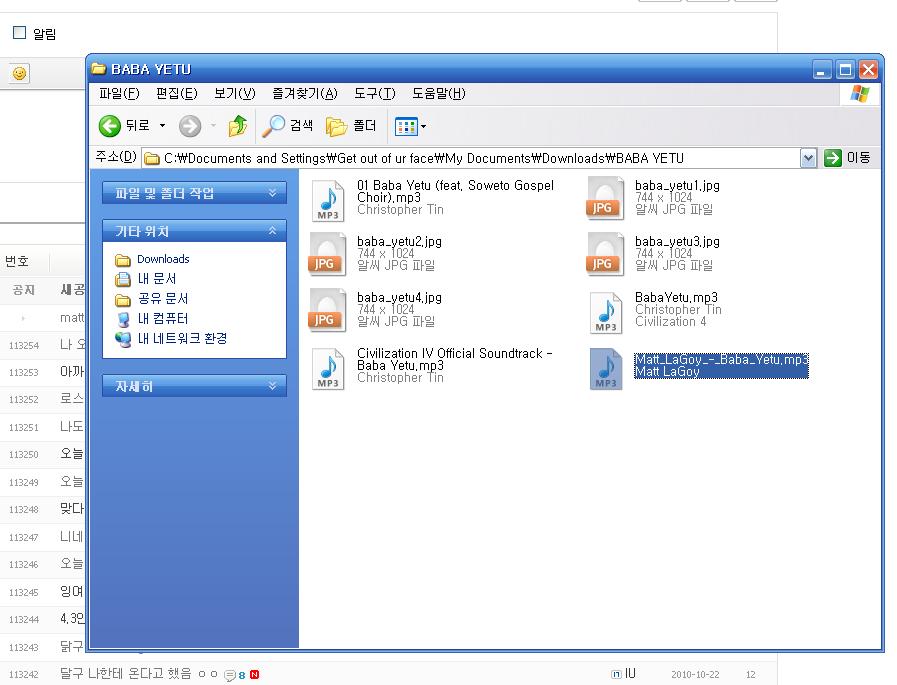The height and width of the screenshot is (685, 897).
Task: Select the baba_yetu4.jpg file icon
Action: [x=327, y=310]
